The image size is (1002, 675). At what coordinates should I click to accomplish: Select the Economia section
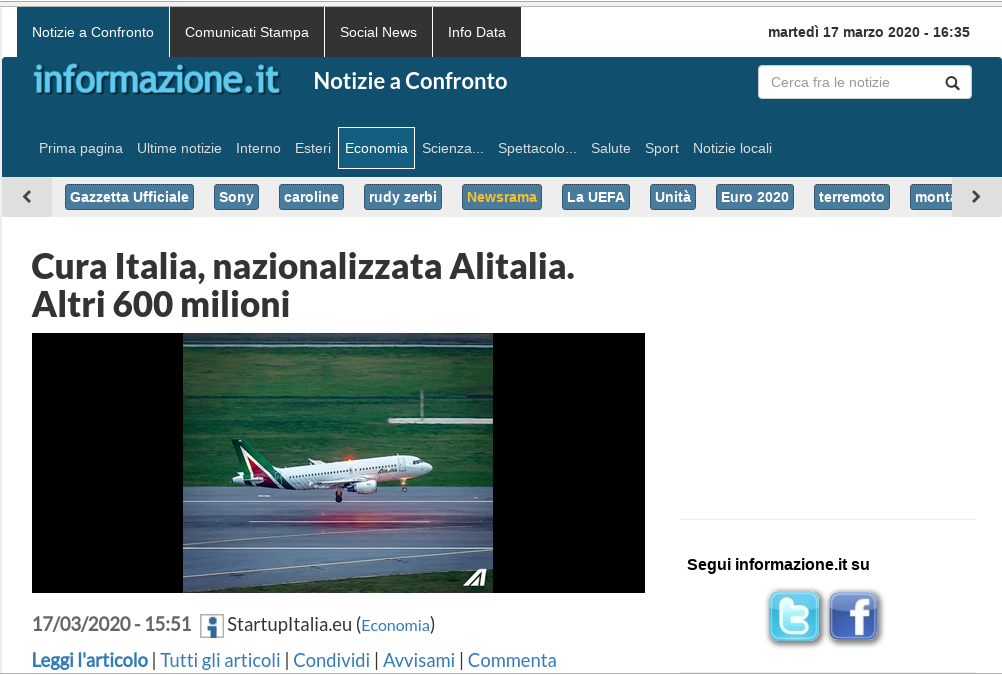[376, 148]
